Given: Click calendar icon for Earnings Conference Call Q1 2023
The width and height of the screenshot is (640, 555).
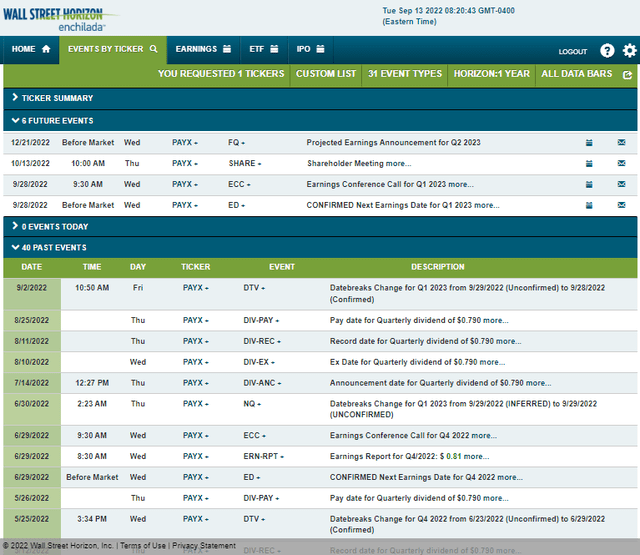Looking at the screenshot, I should [589, 184].
